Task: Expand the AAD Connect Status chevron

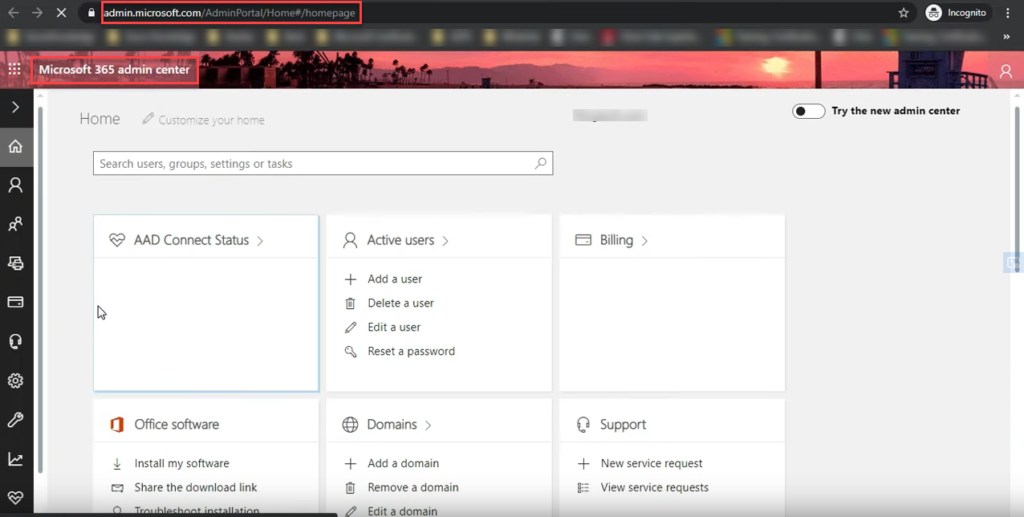Action: coord(260,241)
